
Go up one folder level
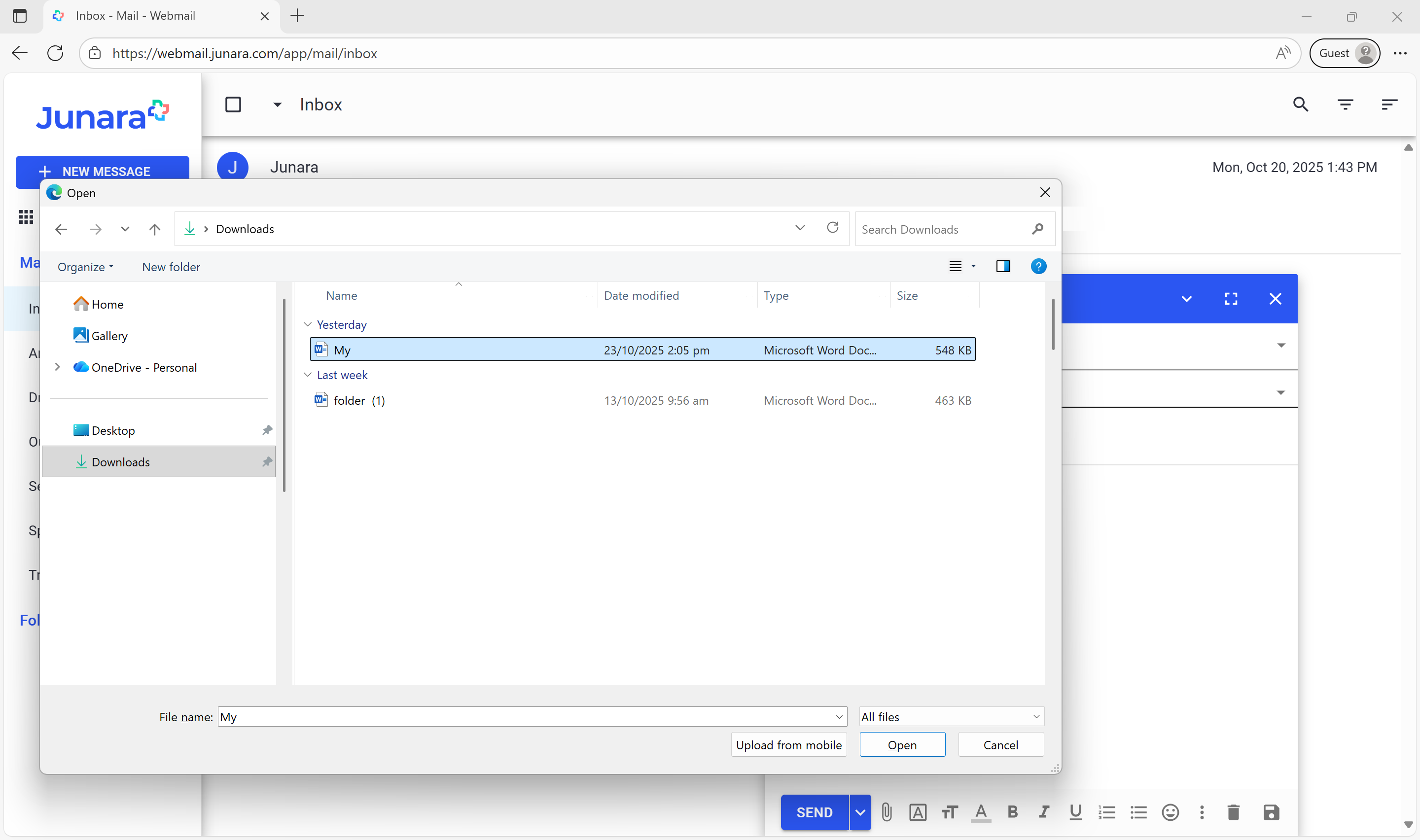click(154, 229)
